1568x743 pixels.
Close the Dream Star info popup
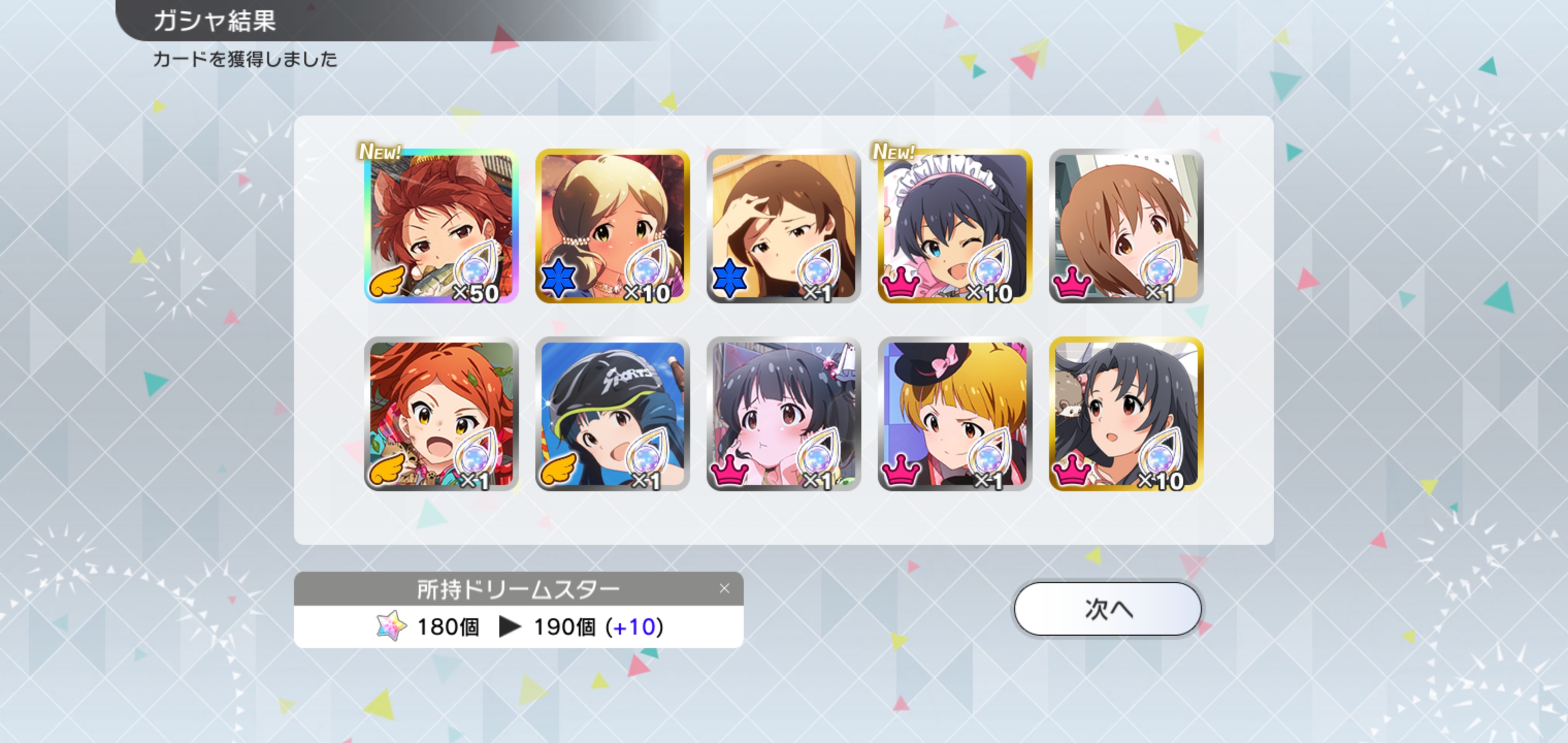[724, 588]
